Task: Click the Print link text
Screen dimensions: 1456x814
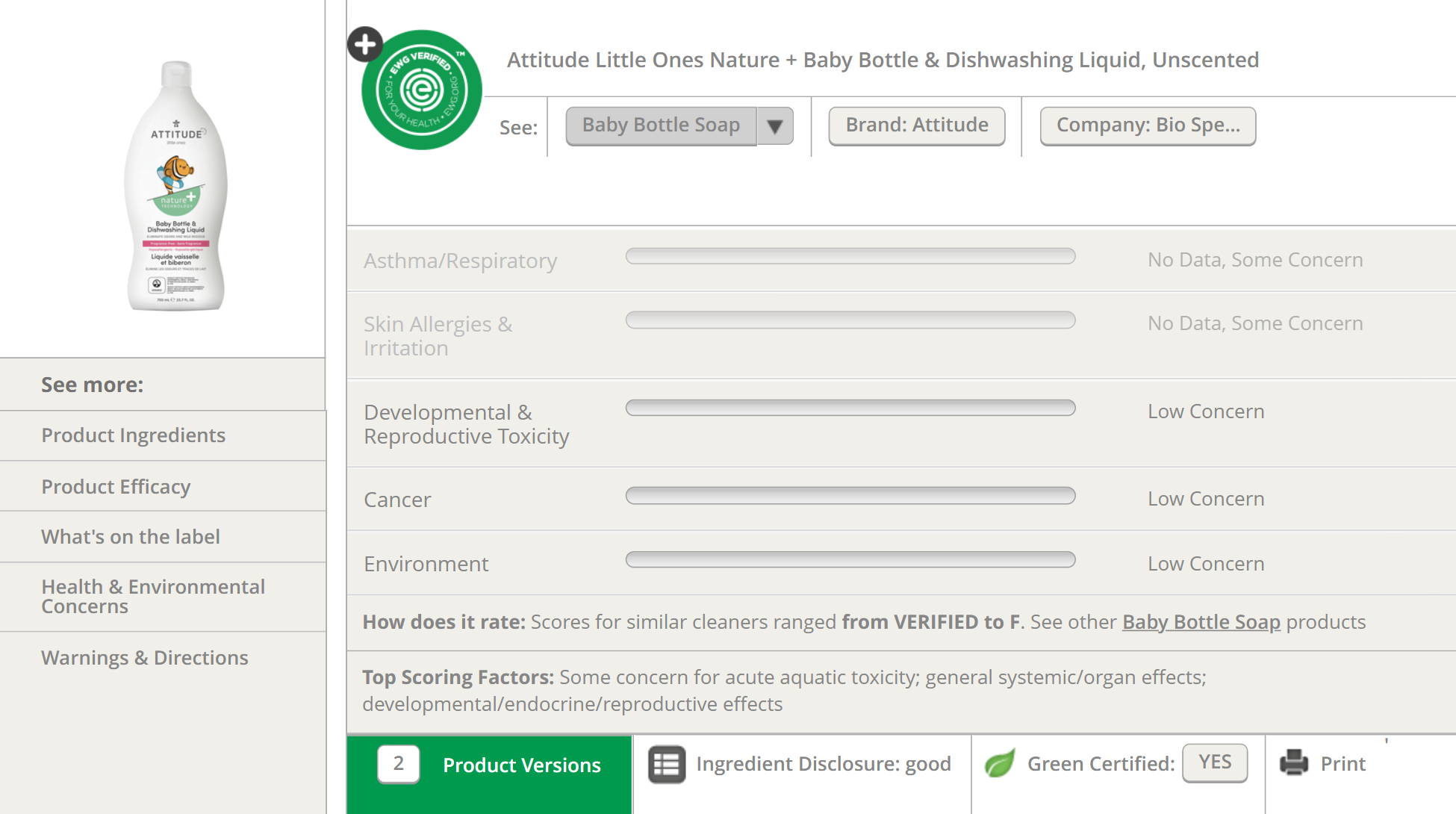Action: (x=1343, y=764)
